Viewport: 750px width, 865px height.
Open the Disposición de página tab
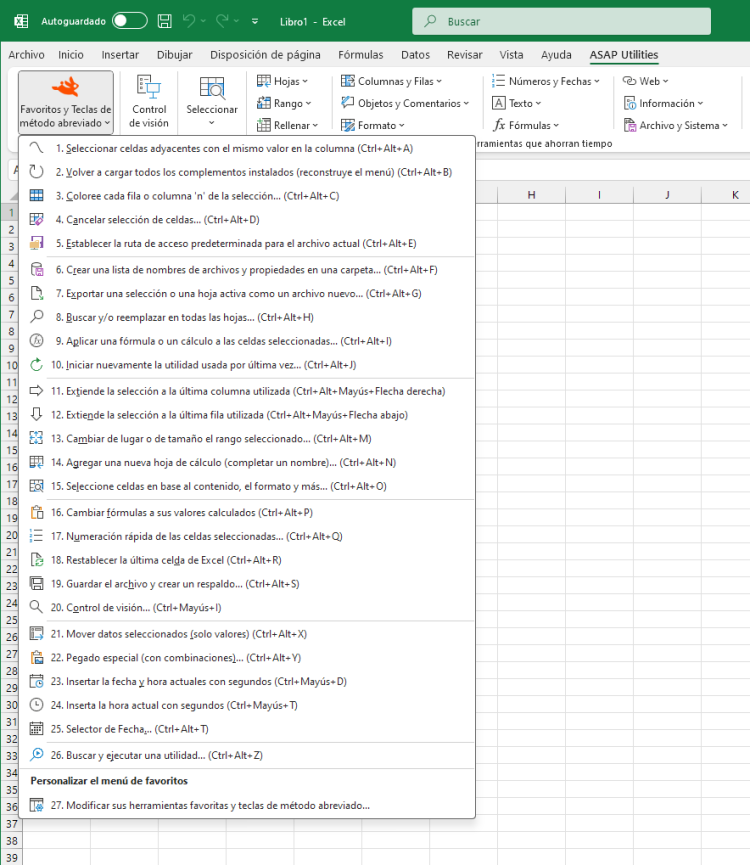pyautogui.click(x=265, y=55)
